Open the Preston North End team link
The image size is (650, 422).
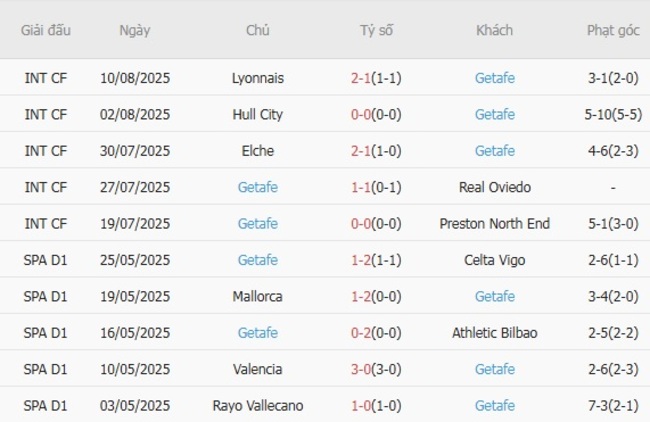[494, 224]
